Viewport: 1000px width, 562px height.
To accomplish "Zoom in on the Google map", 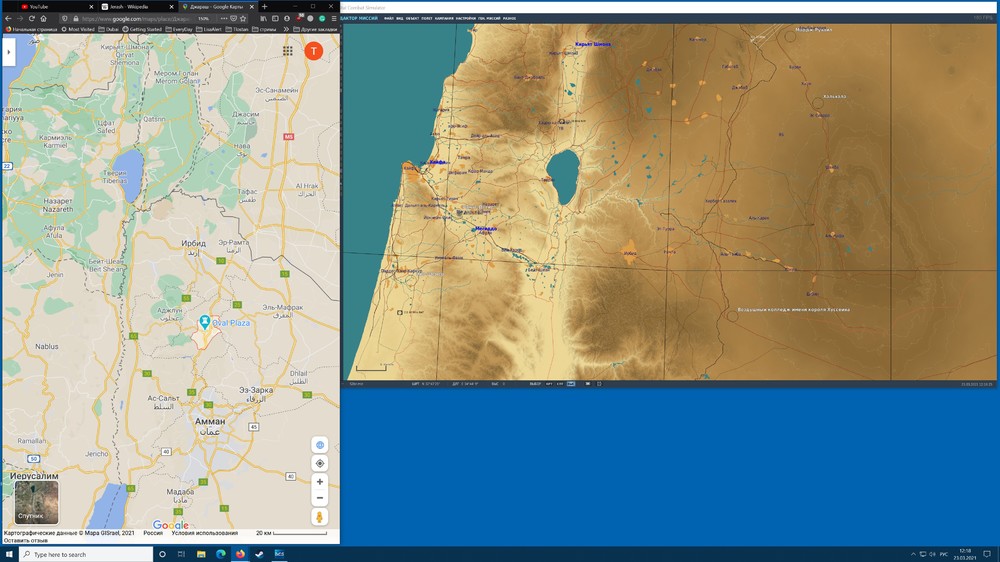I will (x=320, y=481).
